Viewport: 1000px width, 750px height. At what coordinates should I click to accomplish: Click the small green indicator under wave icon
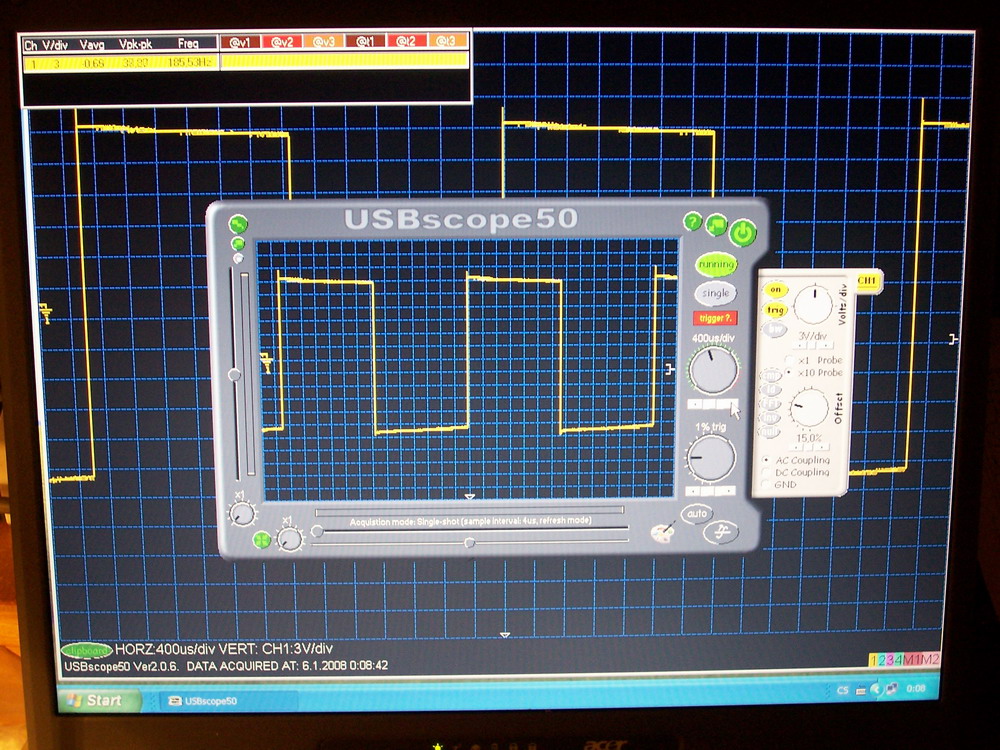(238, 244)
